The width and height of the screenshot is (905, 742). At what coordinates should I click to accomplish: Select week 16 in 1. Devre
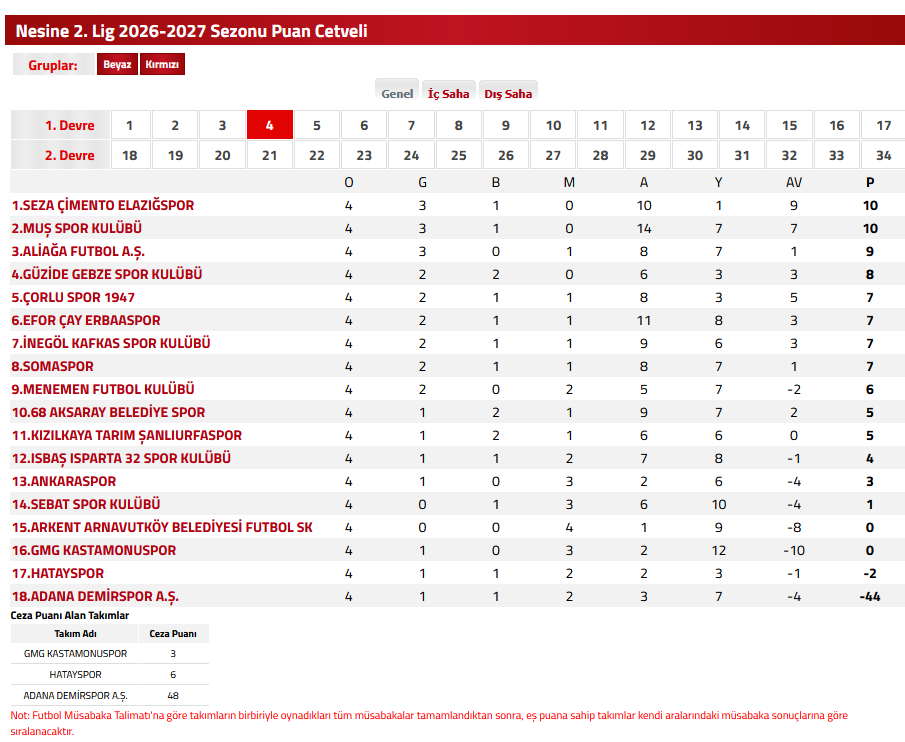pyautogui.click(x=836, y=125)
